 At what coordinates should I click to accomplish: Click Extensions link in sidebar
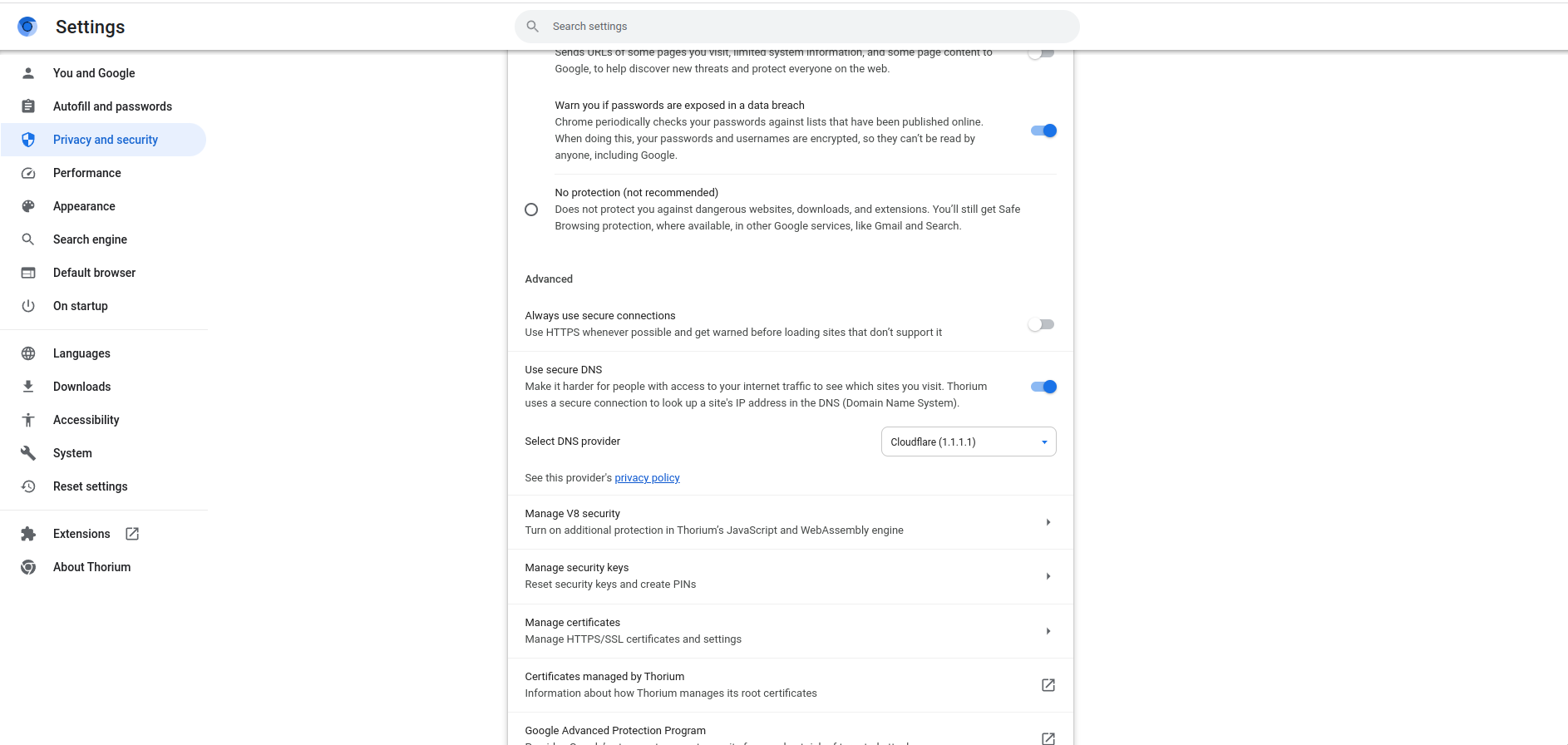click(103, 534)
